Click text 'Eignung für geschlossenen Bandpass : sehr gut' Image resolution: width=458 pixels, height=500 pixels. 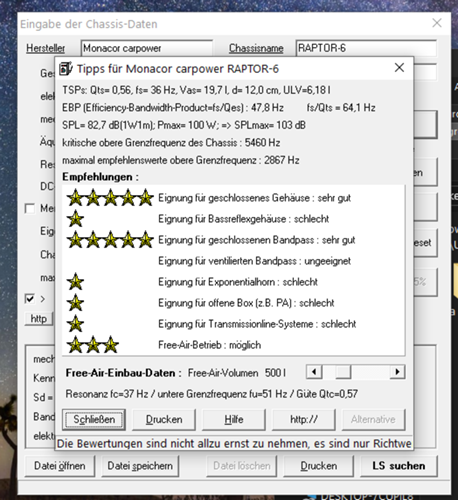(x=257, y=240)
